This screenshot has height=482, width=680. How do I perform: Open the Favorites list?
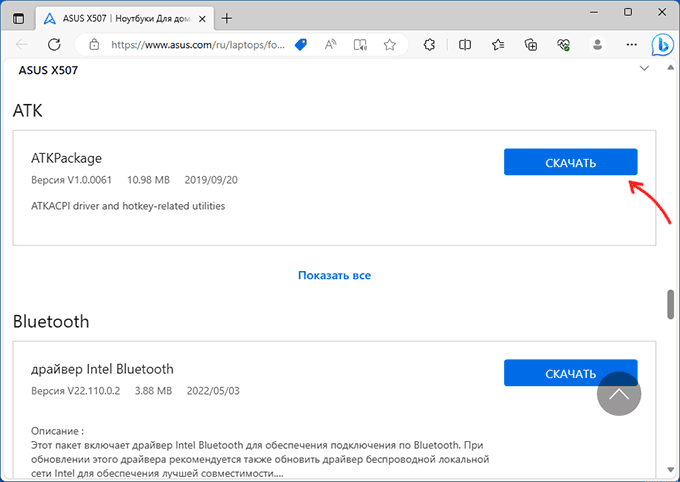(498, 44)
